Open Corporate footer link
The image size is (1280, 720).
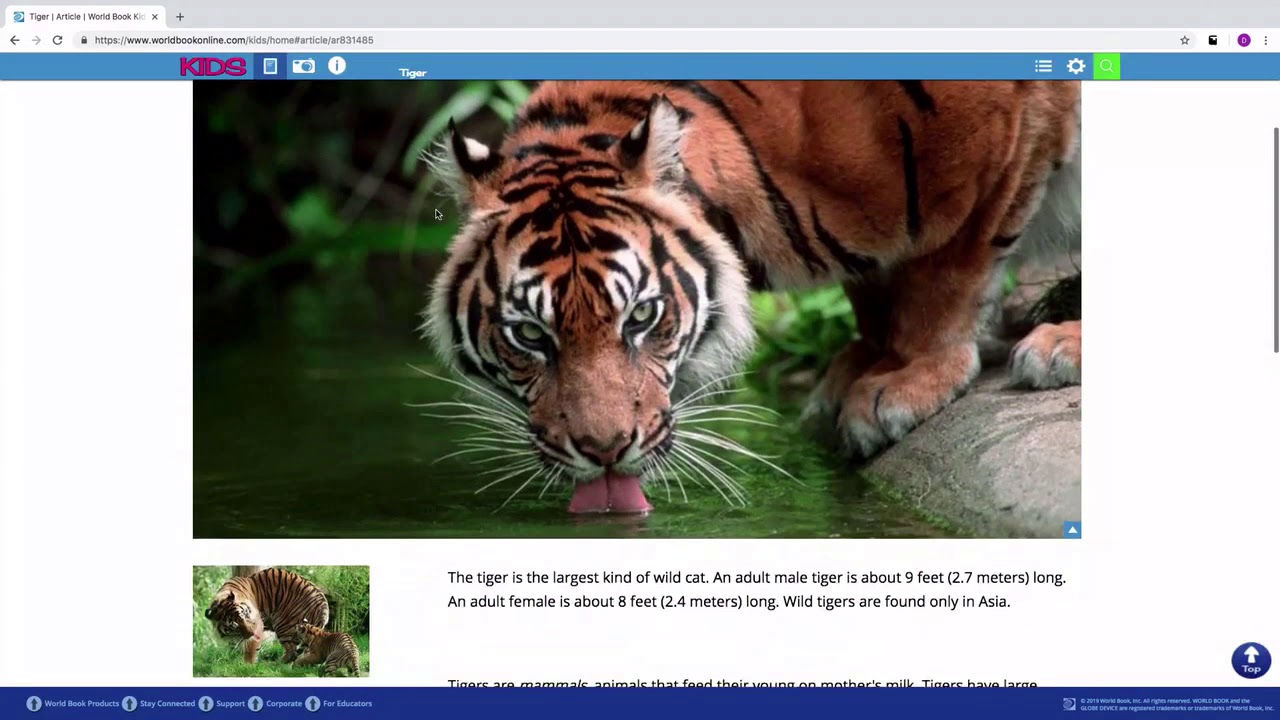tap(284, 704)
